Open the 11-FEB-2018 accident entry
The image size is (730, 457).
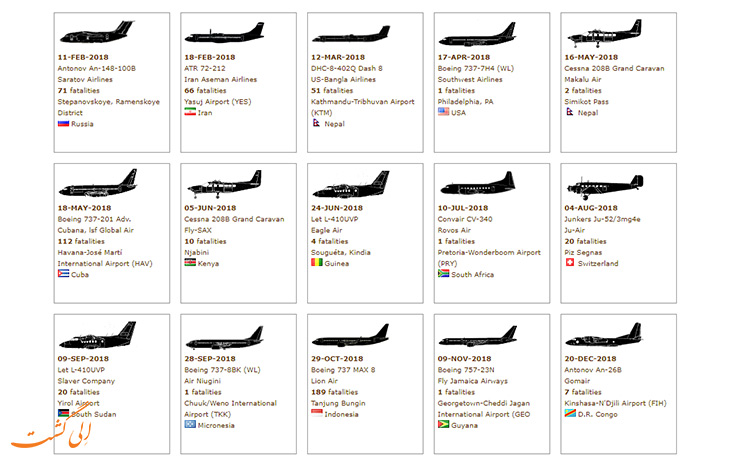point(83,57)
